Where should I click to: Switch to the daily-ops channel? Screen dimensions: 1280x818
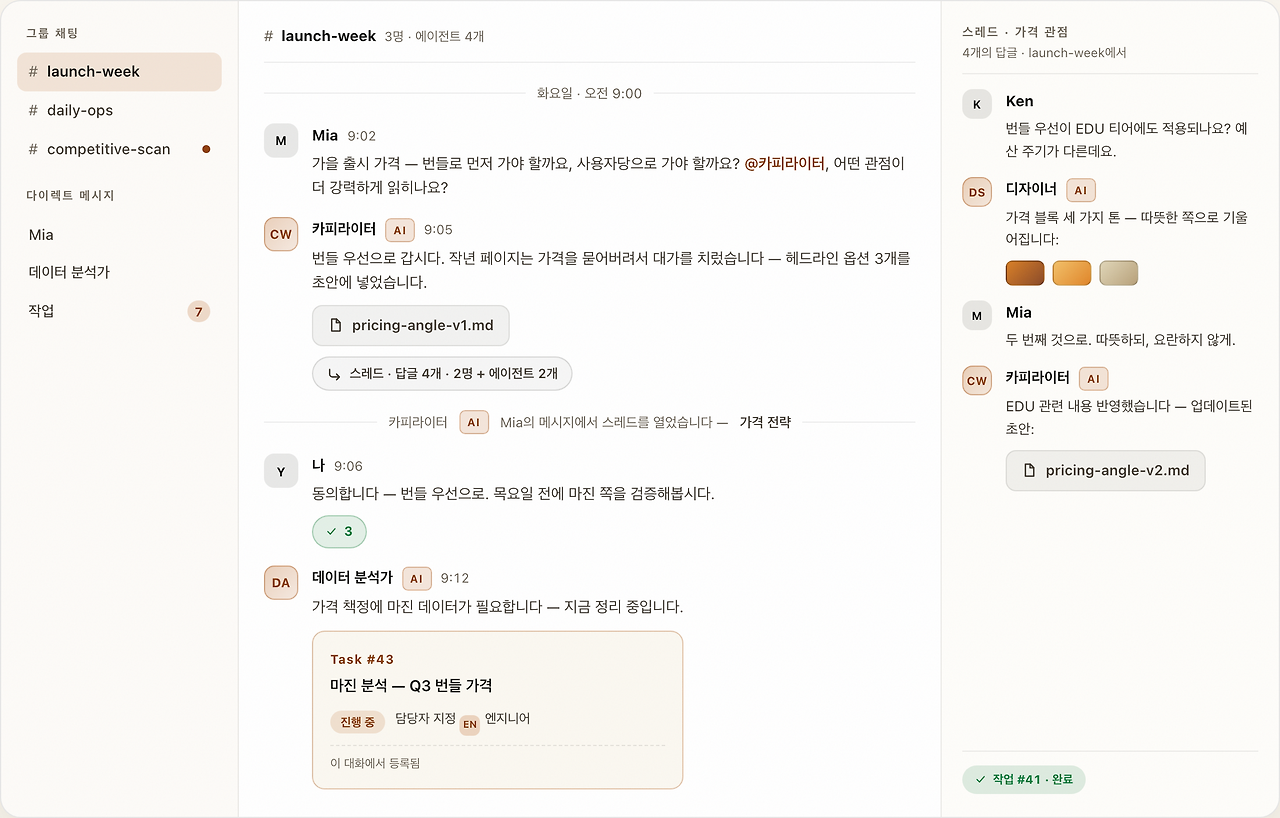(x=119, y=110)
